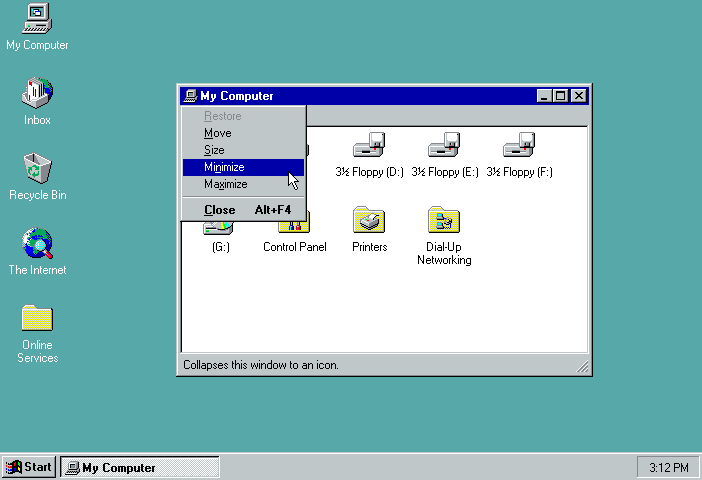
Task: Click the Start button
Action: (x=29, y=467)
